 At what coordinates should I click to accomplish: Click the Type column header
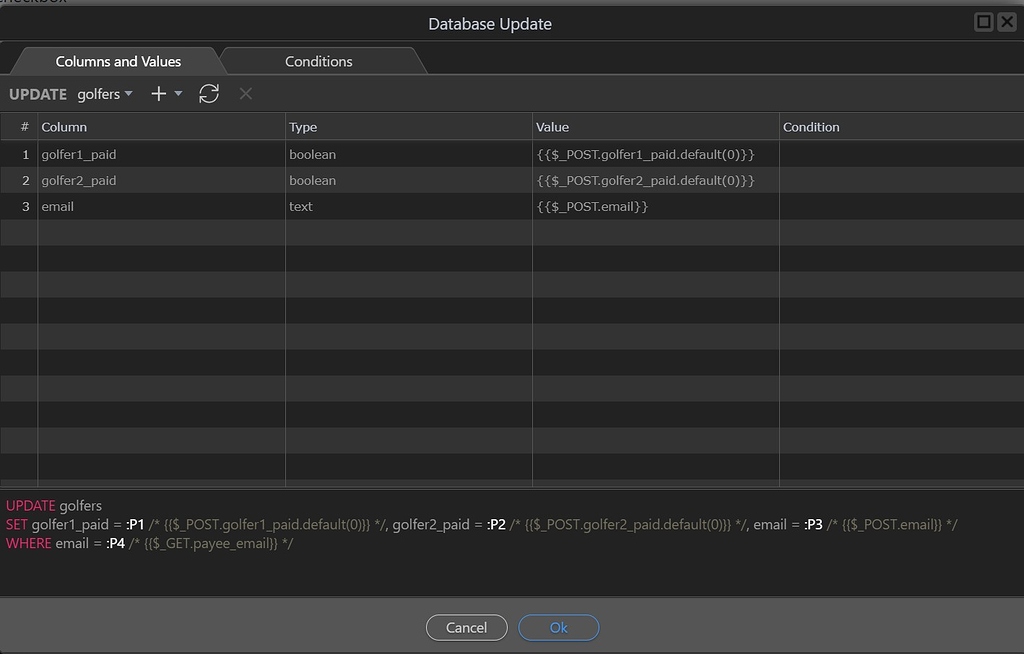pyautogui.click(x=409, y=127)
